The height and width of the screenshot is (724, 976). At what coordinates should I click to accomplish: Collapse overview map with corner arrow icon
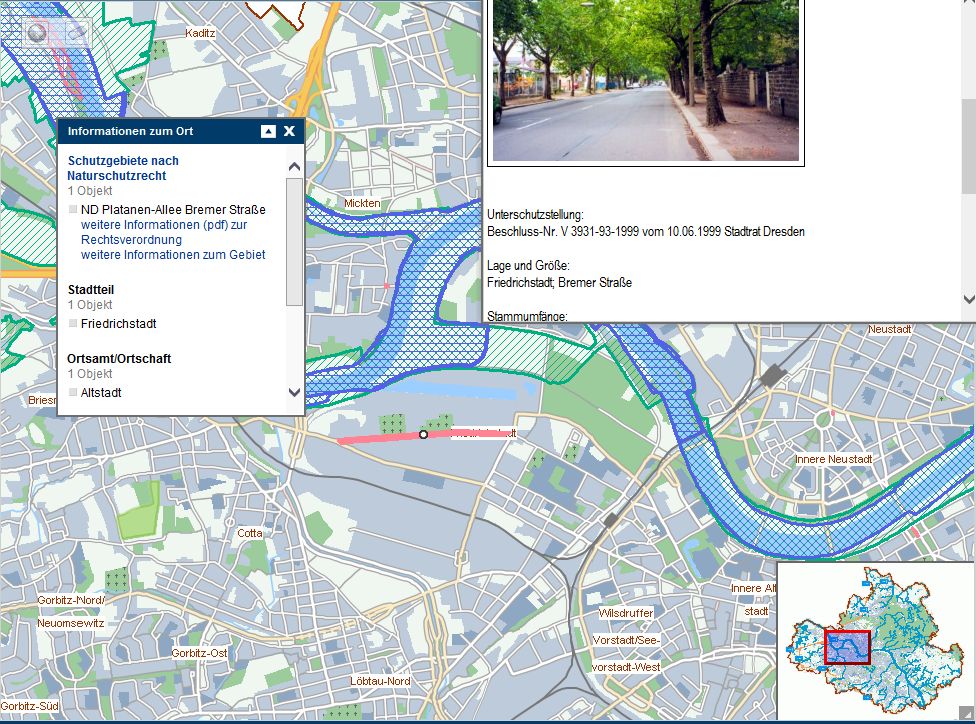coord(967,713)
